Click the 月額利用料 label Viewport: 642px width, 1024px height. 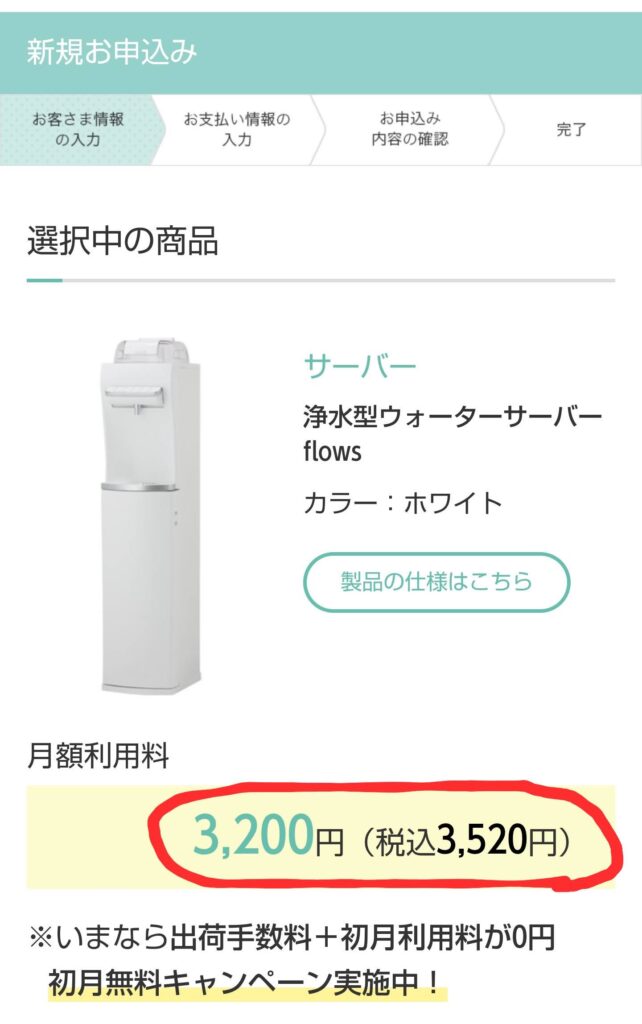99,756
